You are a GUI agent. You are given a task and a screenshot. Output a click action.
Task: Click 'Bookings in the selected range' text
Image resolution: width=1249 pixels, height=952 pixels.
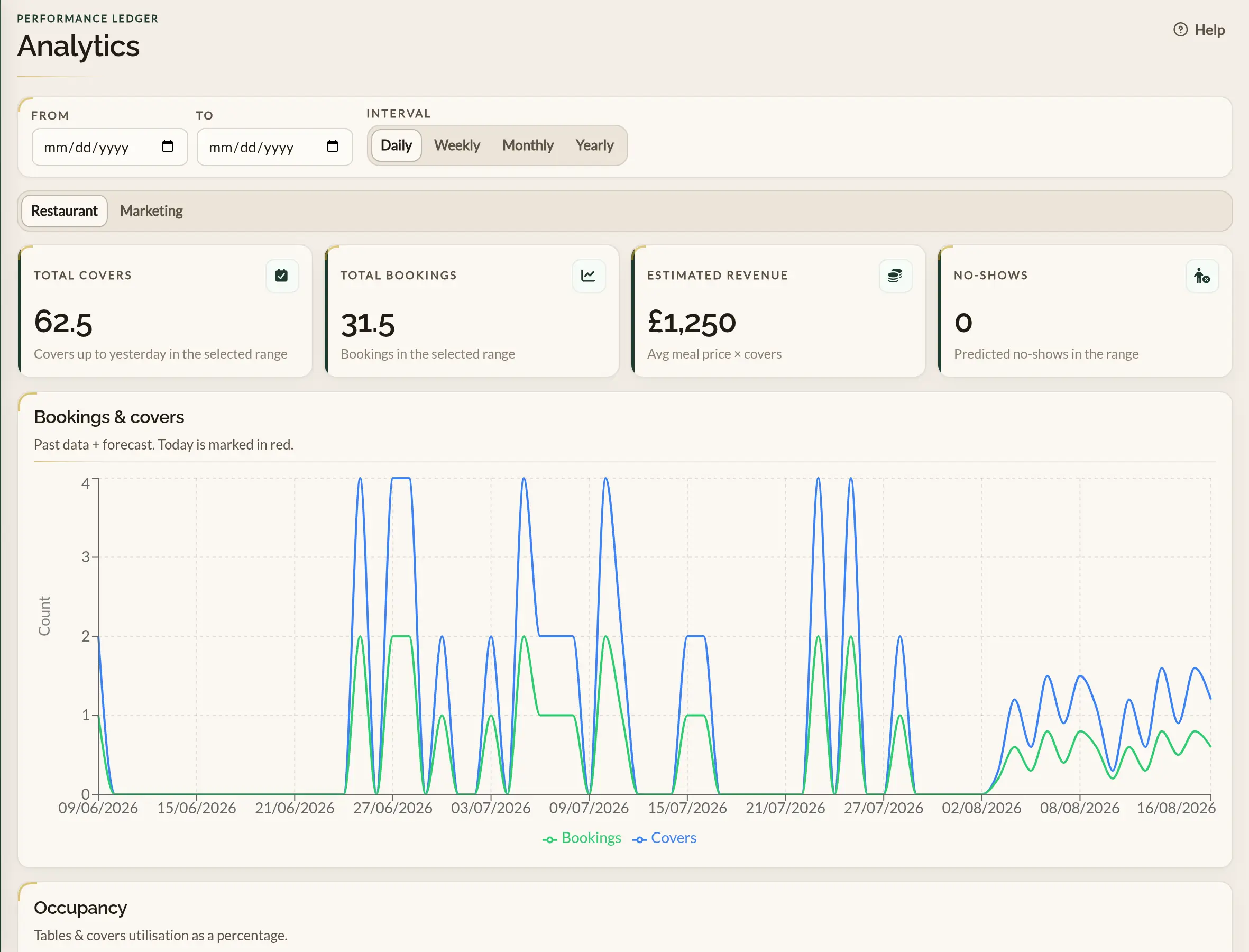(x=428, y=354)
